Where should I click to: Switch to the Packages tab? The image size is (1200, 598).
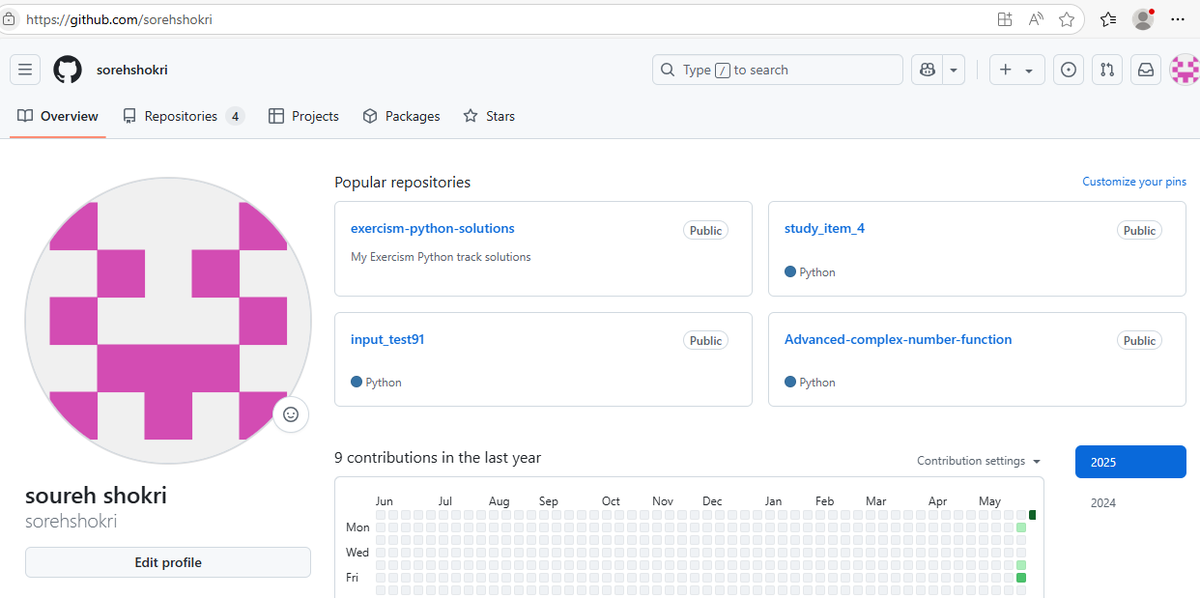pos(401,116)
